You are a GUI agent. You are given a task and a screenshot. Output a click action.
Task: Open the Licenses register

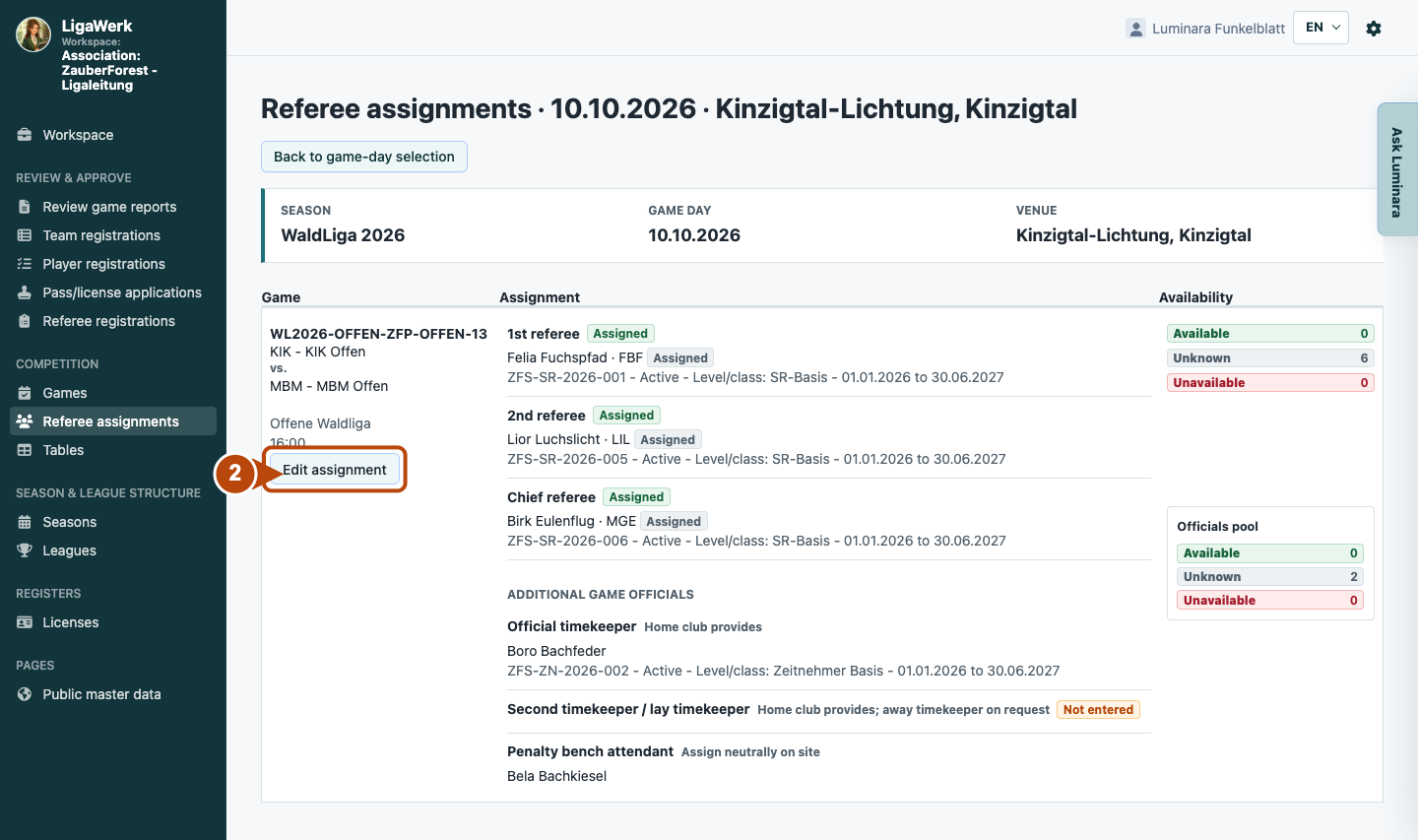coord(113,622)
